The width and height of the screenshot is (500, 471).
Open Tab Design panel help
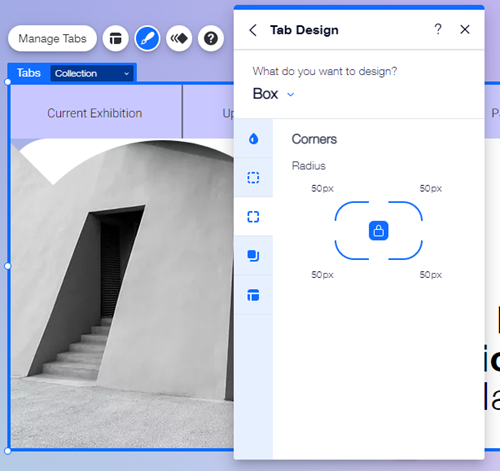point(438,29)
